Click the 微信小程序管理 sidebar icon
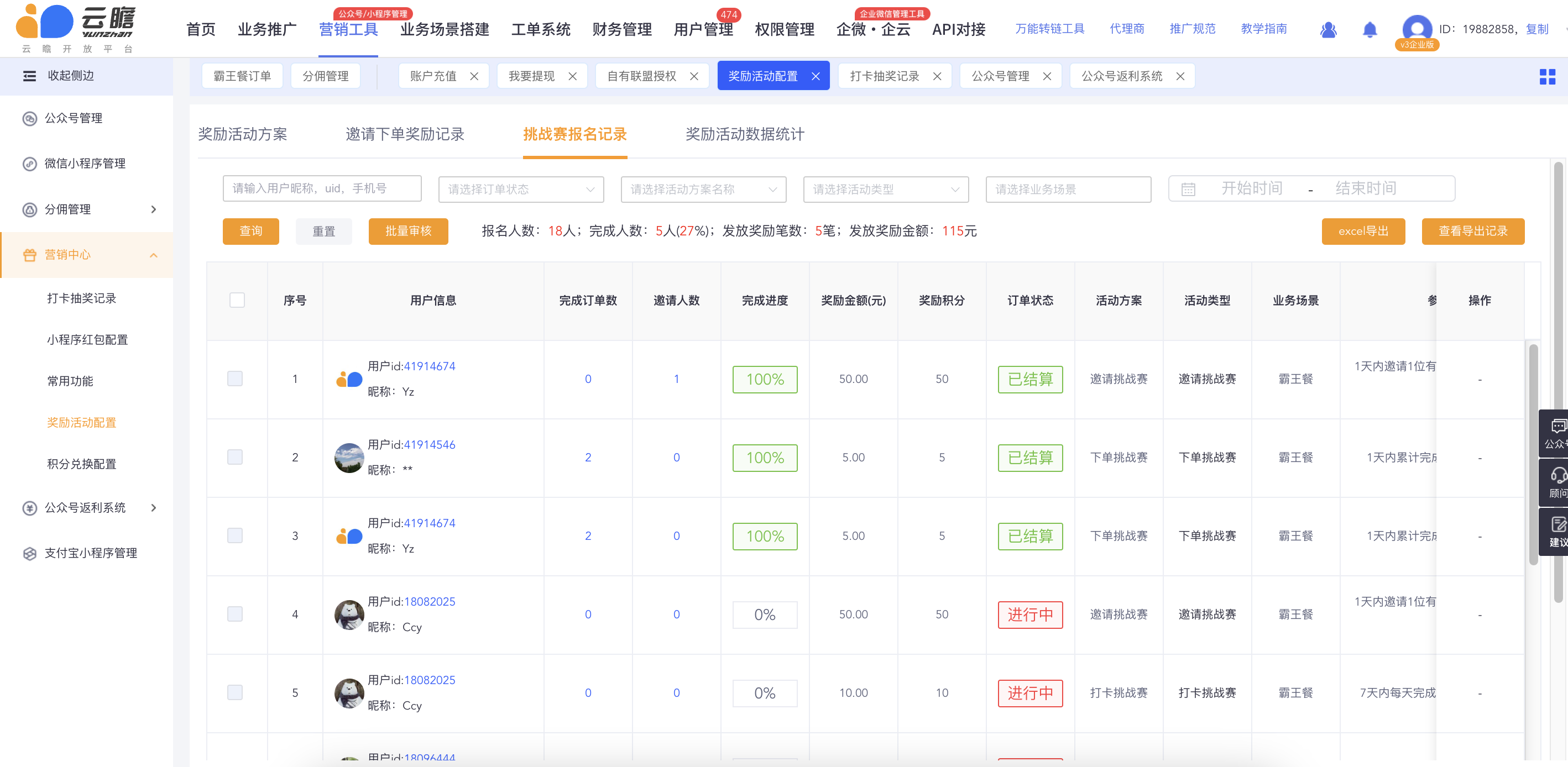1568x767 pixels. pos(29,164)
